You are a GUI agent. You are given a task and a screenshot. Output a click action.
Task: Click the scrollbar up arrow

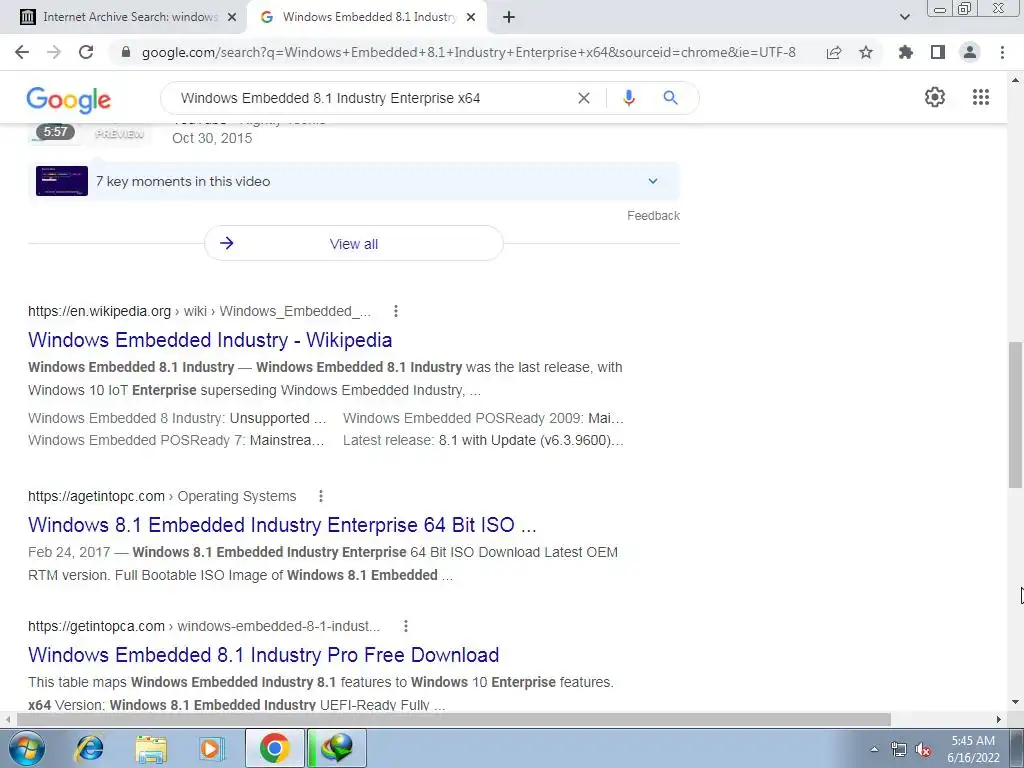coord(1015,80)
